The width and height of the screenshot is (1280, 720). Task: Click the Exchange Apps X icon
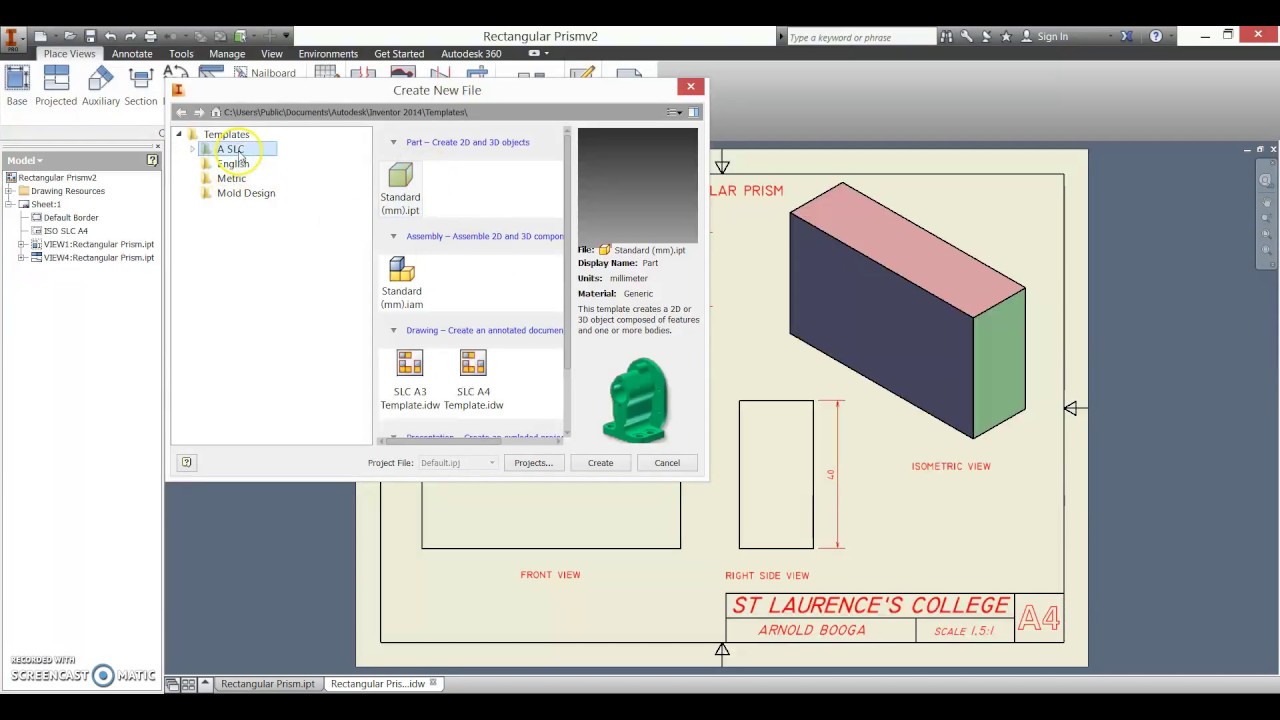click(1127, 36)
